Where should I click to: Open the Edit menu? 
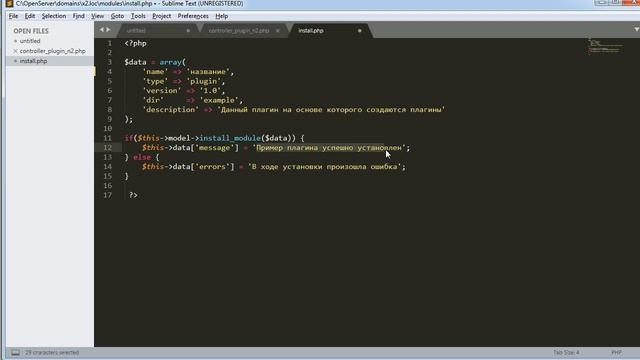[30, 16]
